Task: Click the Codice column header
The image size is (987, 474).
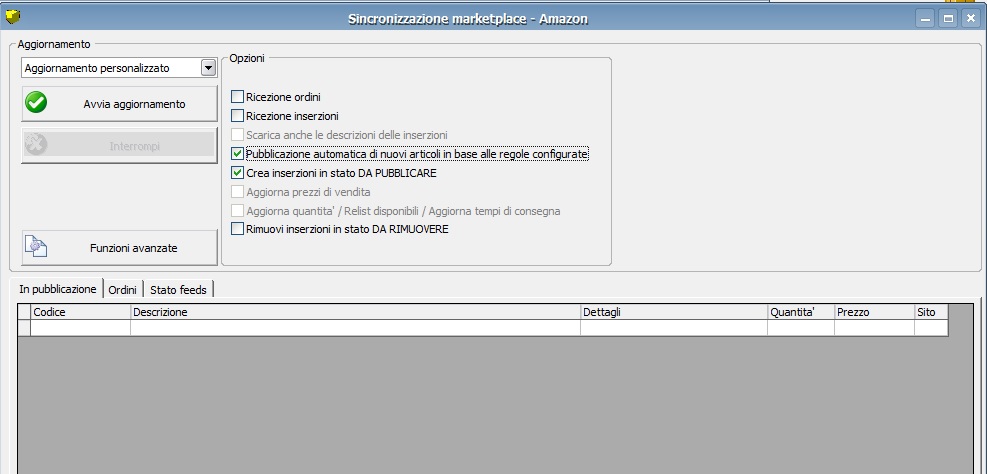Action: (81, 312)
